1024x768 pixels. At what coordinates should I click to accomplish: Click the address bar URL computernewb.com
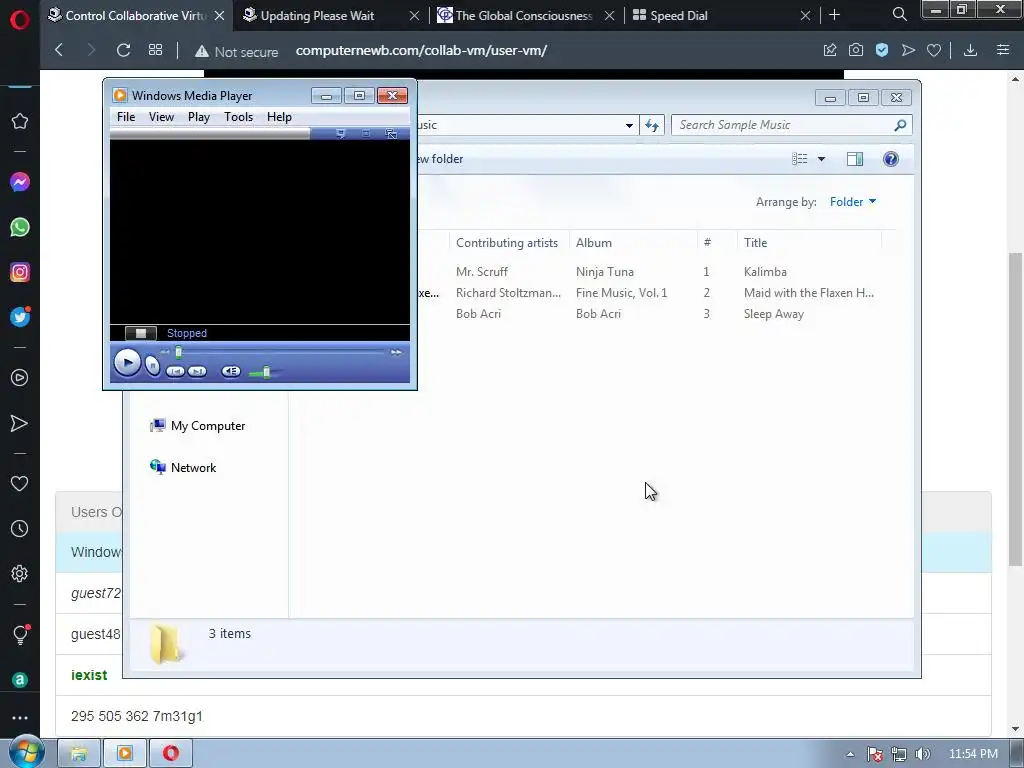click(421, 50)
